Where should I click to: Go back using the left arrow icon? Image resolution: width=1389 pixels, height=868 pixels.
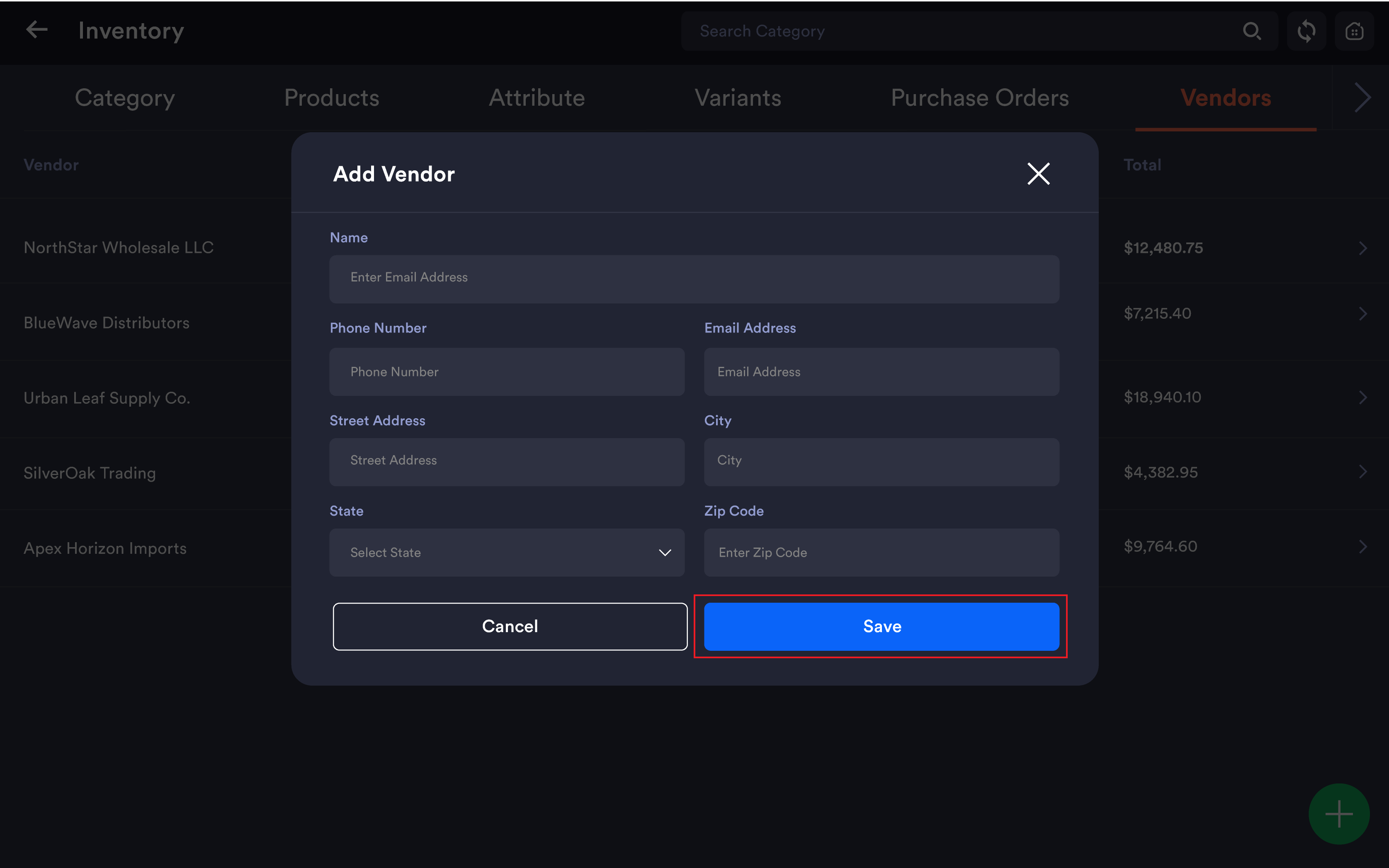(x=37, y=30)
